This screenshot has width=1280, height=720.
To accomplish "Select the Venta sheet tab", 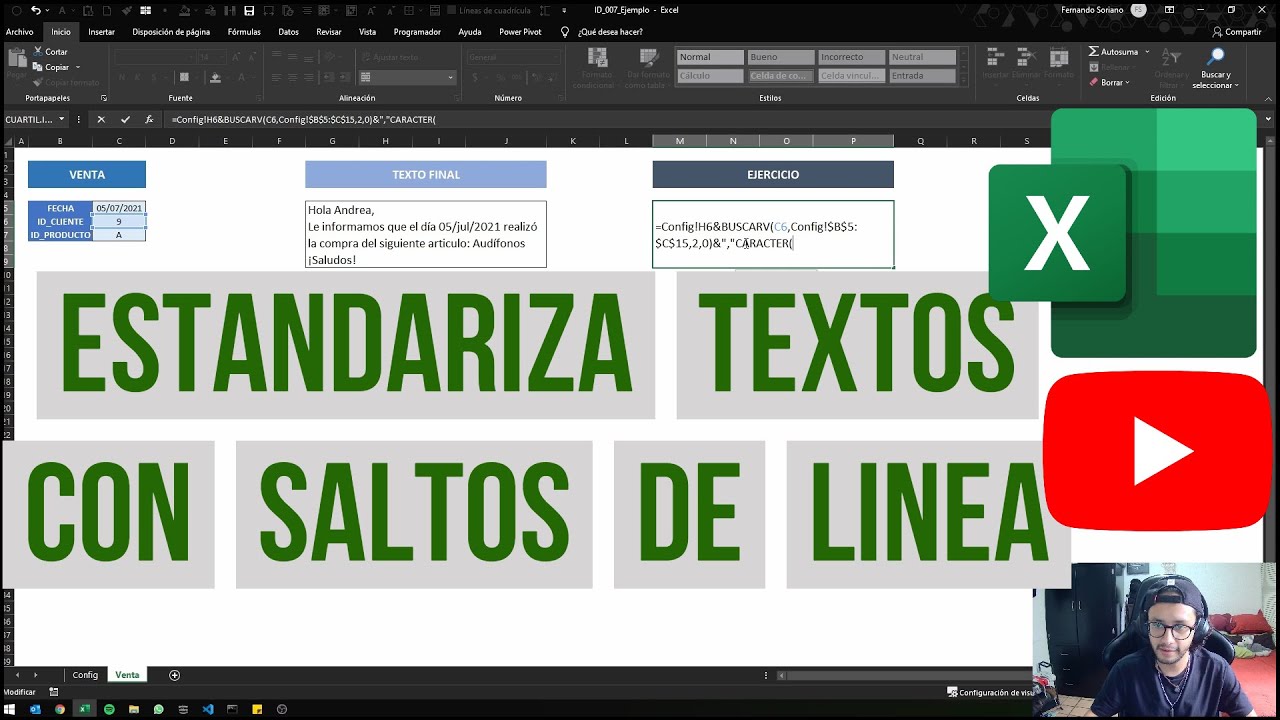I will tap(127, 675).
